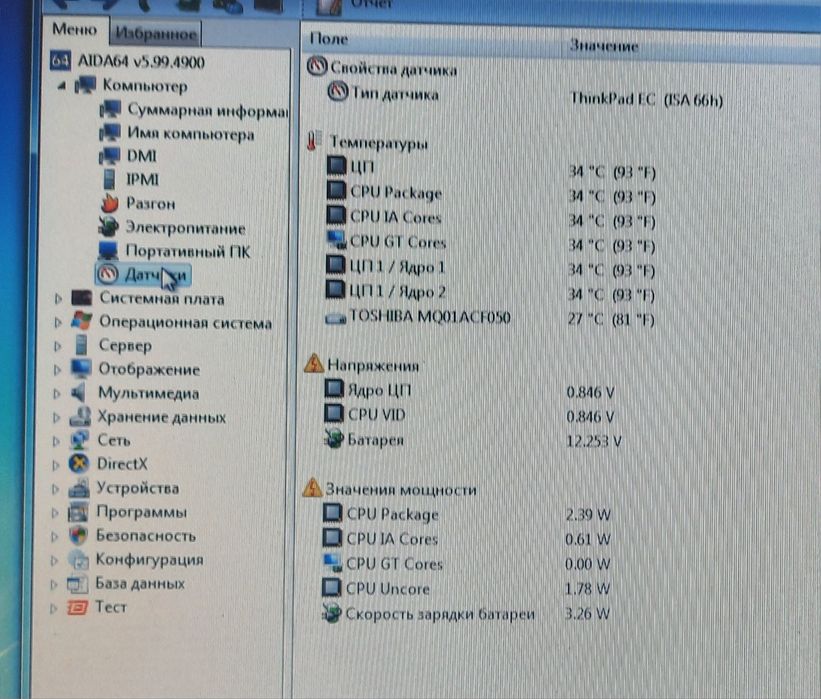Select the Свойства датчика group heading

click(393, 69)
